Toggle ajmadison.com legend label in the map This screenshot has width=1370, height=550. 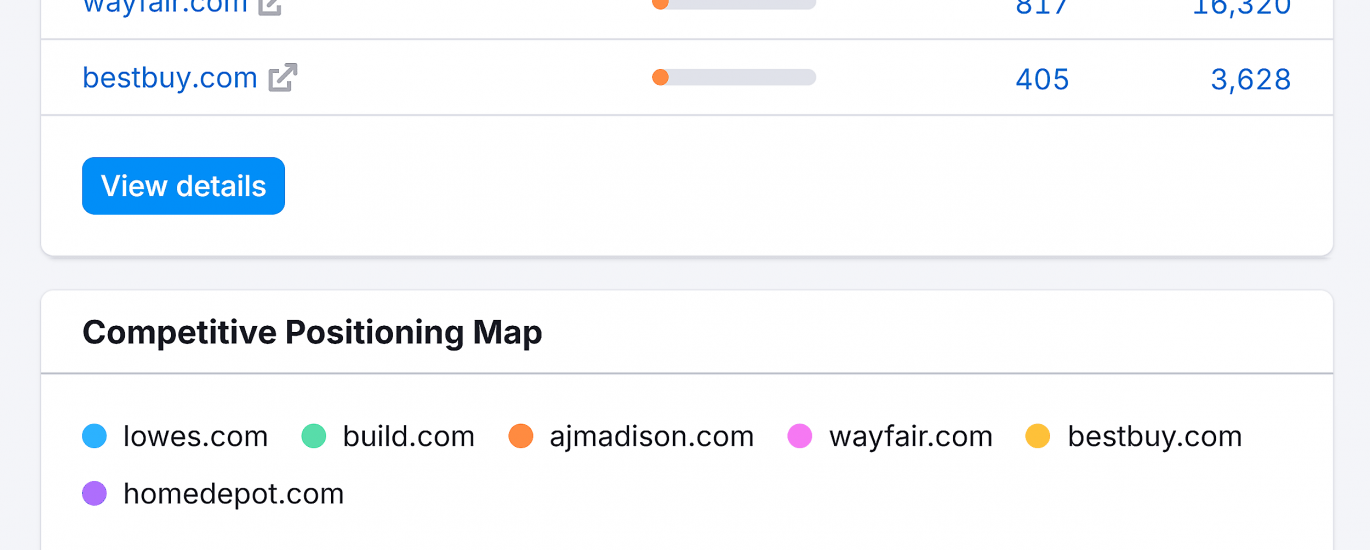pyautogui.click(x=651, y=437)
